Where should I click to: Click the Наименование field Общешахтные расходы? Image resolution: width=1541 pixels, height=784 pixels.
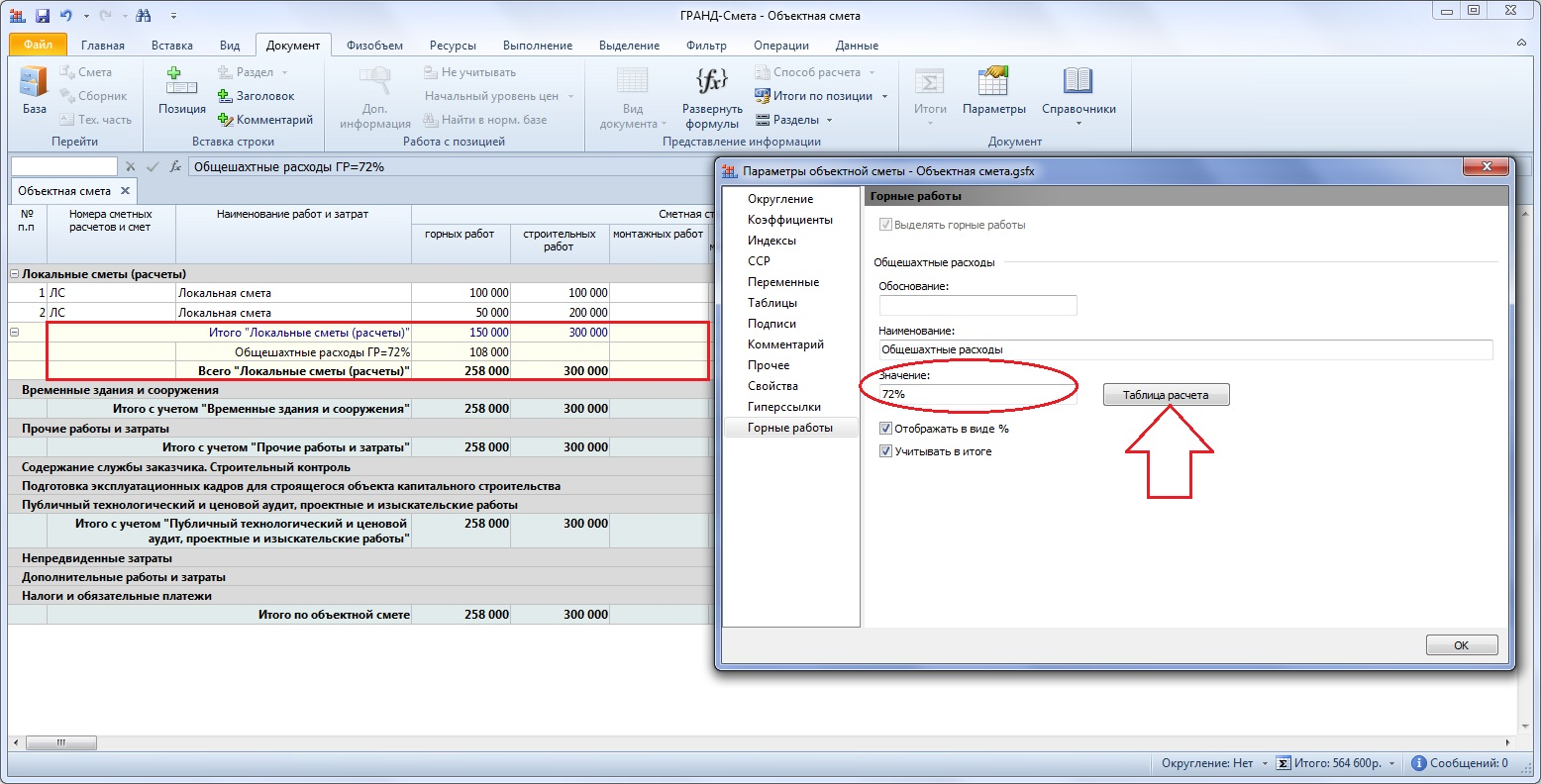point(1185,349)
